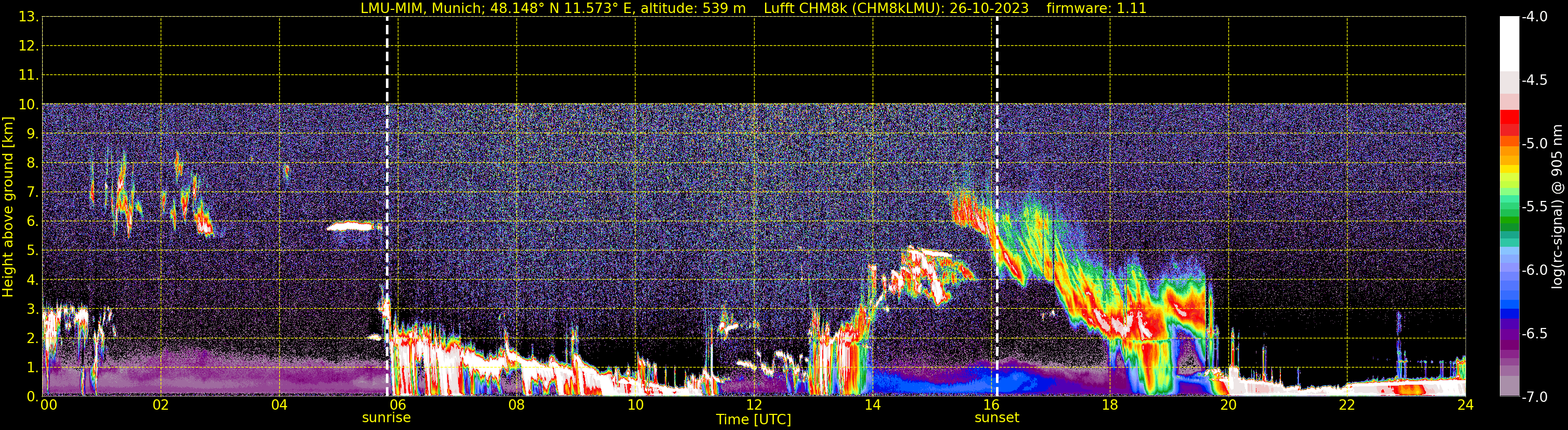Screen dimensions: 1568x430
Task: Pick the dark blue segment of the colorbar
Action: 1509,315
